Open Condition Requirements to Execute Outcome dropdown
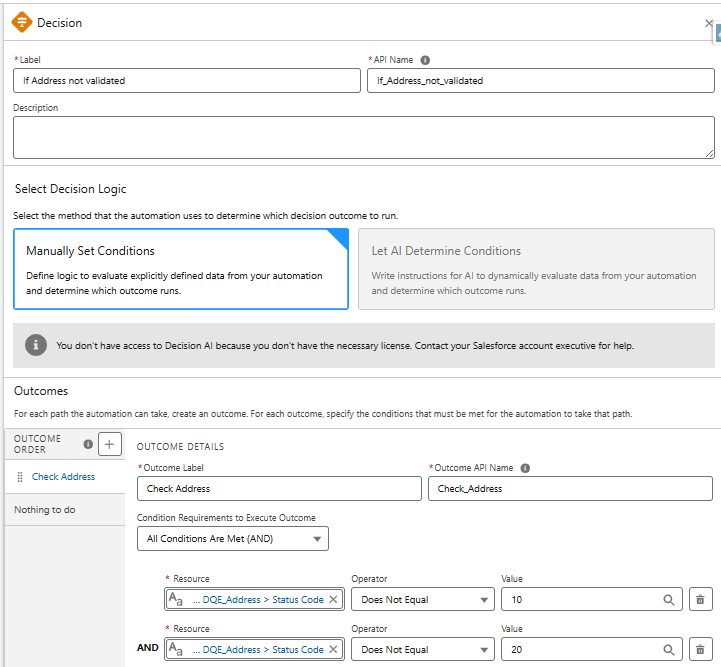The image size is (721, 667). pyautogui.click(x=232, y=539)
